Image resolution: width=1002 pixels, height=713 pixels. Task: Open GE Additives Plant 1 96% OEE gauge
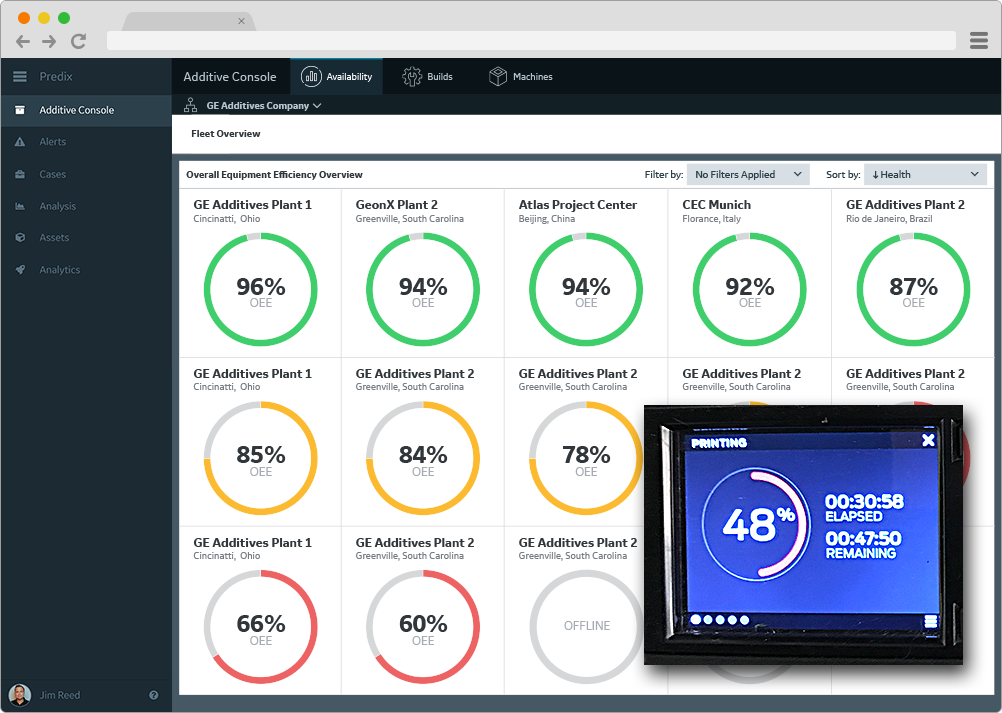tap(261, 289)
